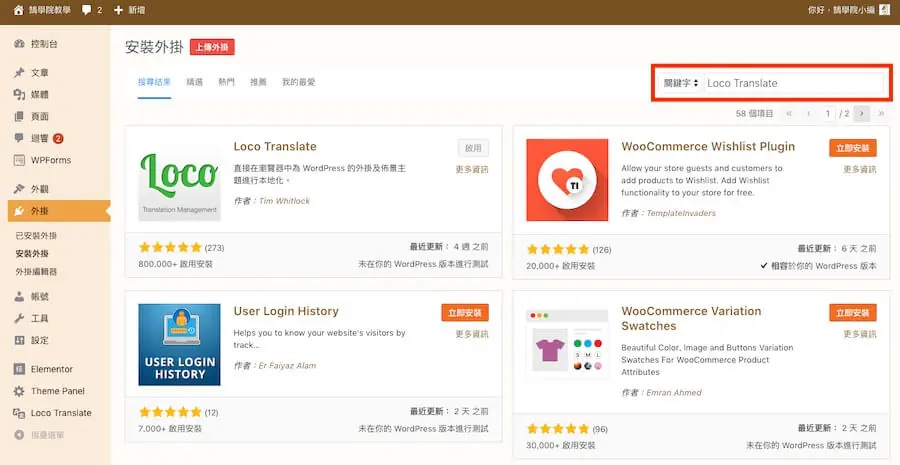Click the Elementor sidebar icon
This screenshot has height=465, width=900.
(x=19, y=369)
